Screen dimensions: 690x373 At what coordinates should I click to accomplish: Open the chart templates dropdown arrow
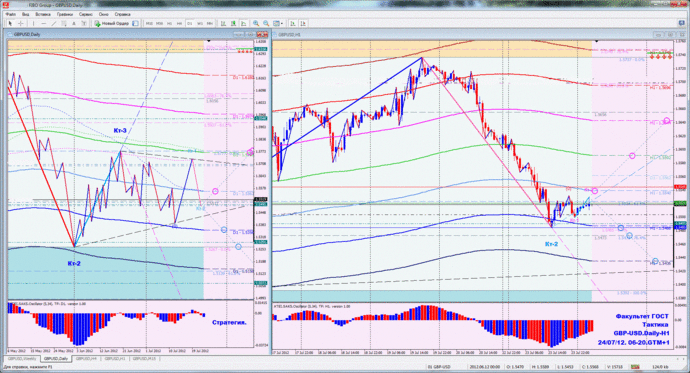point(282,23)
